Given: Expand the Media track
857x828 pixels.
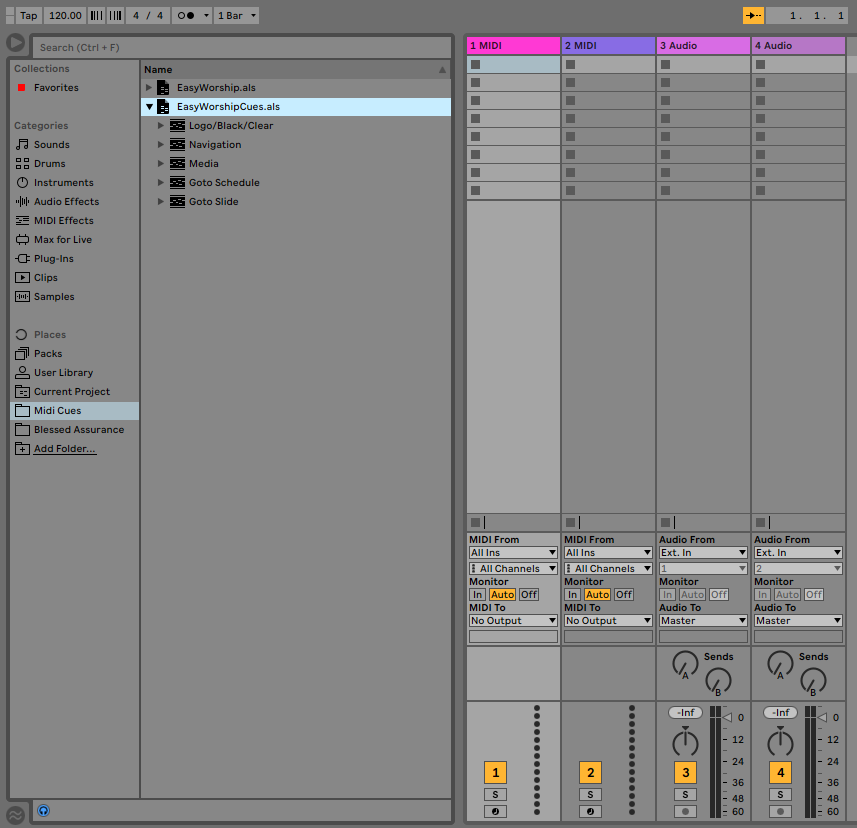Looking at the screenshot, I should 161,163.
